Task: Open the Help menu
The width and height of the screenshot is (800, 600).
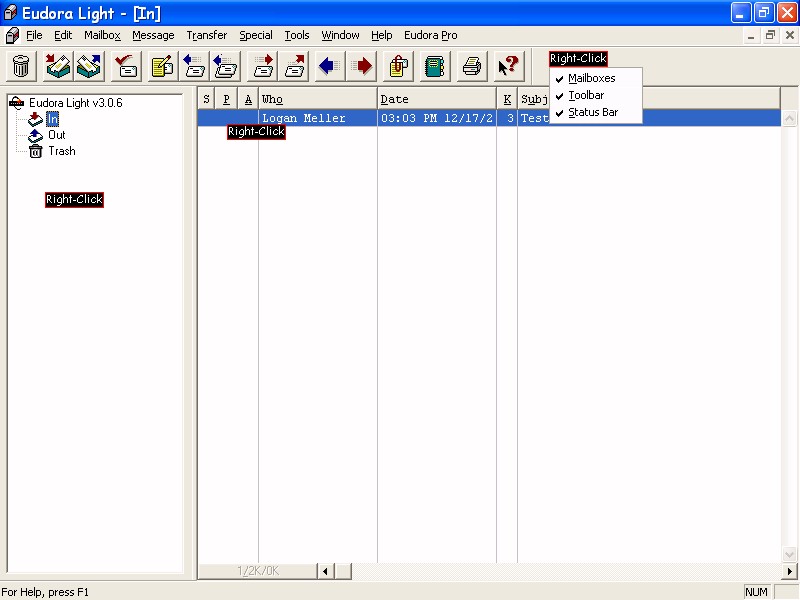Action: click(x=382, y=35)
